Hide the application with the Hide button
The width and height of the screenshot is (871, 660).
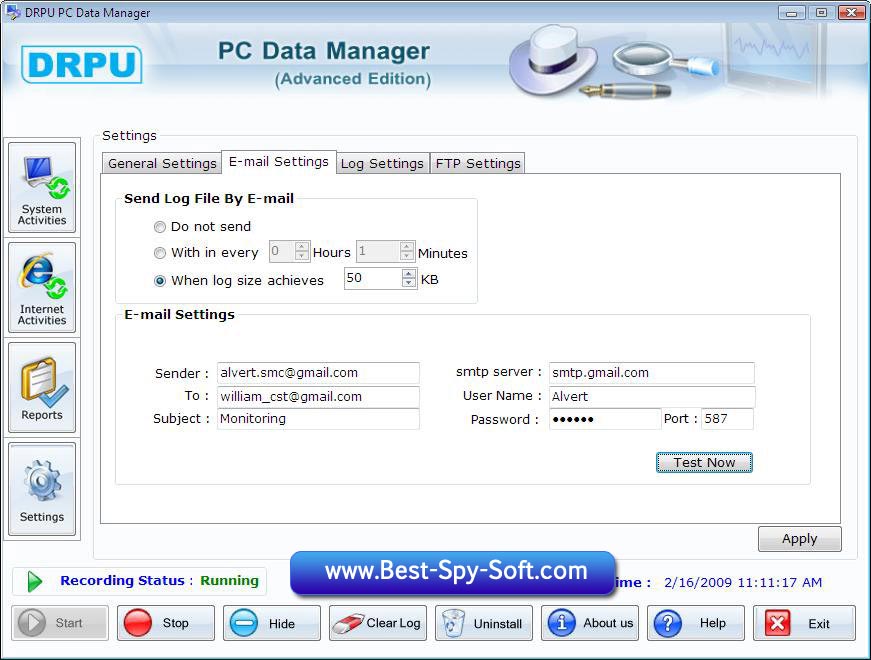(272, 623)
